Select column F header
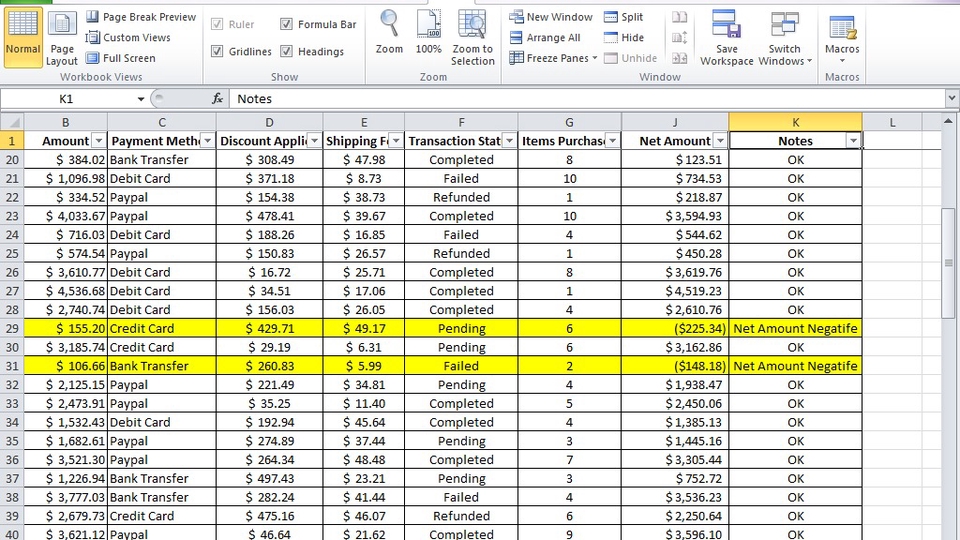 pos(461,122)
